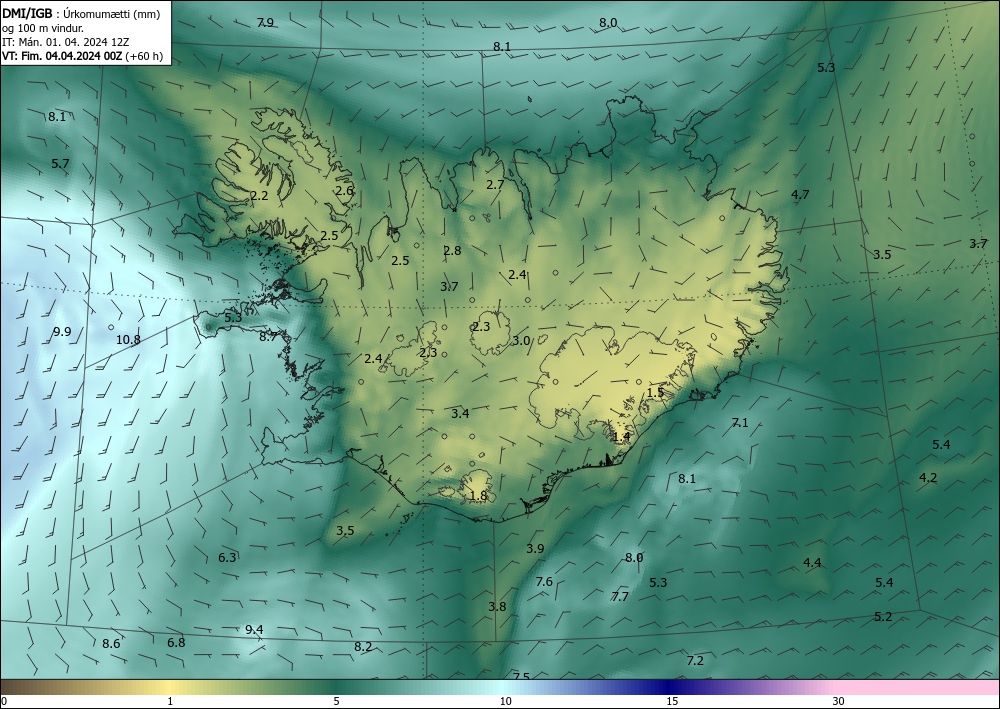This screenshot has height=709, width=1000.
Task: Click the 9.4 value in the southwest ocean
Action: [254, 630]
